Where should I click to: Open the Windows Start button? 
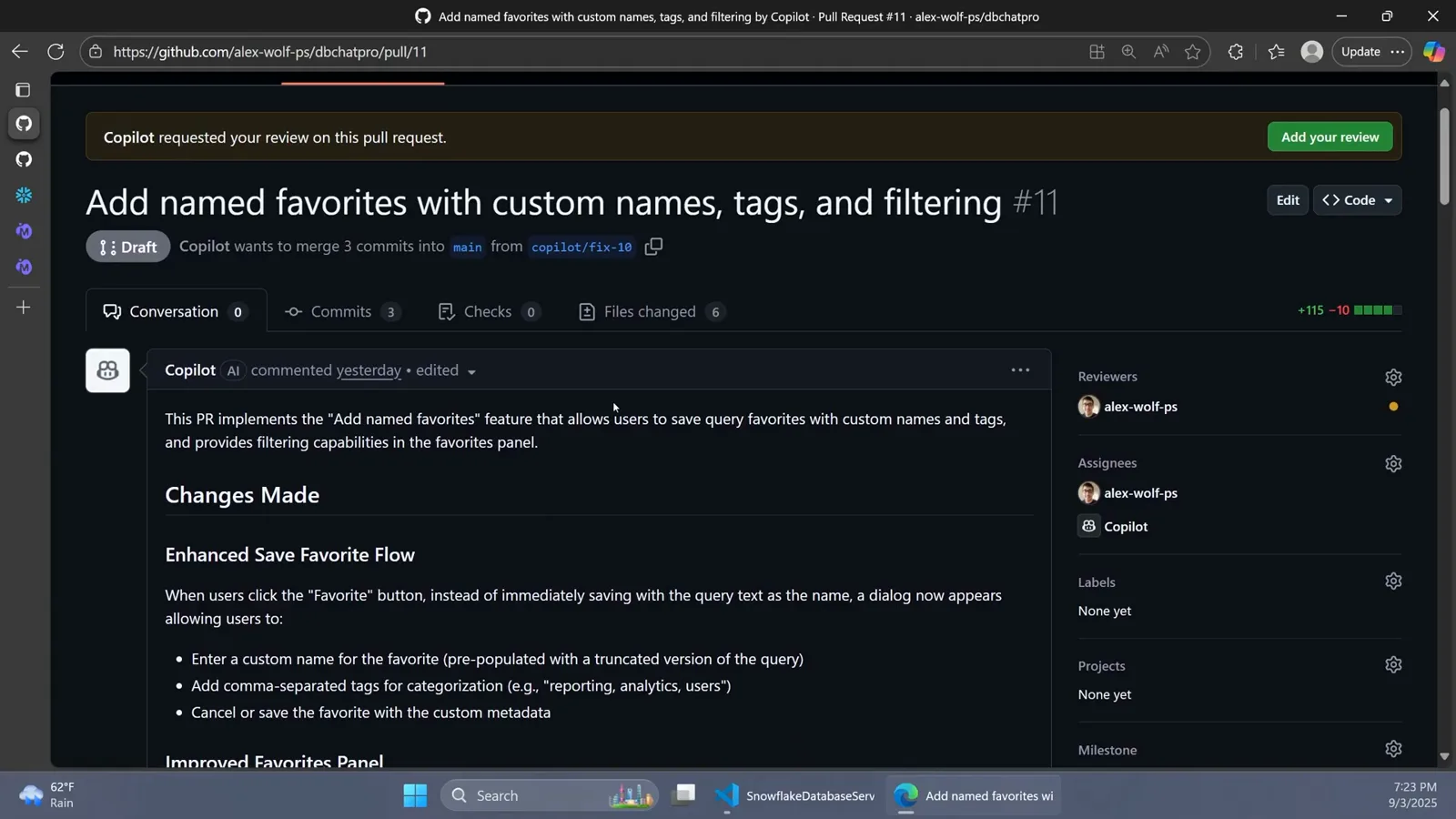tap(415, 795)
